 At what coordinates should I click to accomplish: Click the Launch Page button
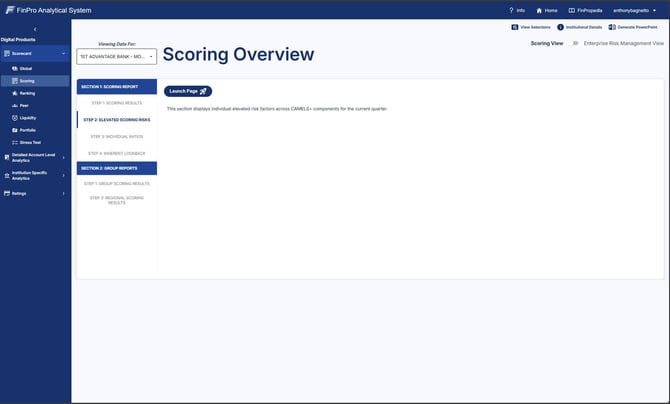click(x=188, y=91)
